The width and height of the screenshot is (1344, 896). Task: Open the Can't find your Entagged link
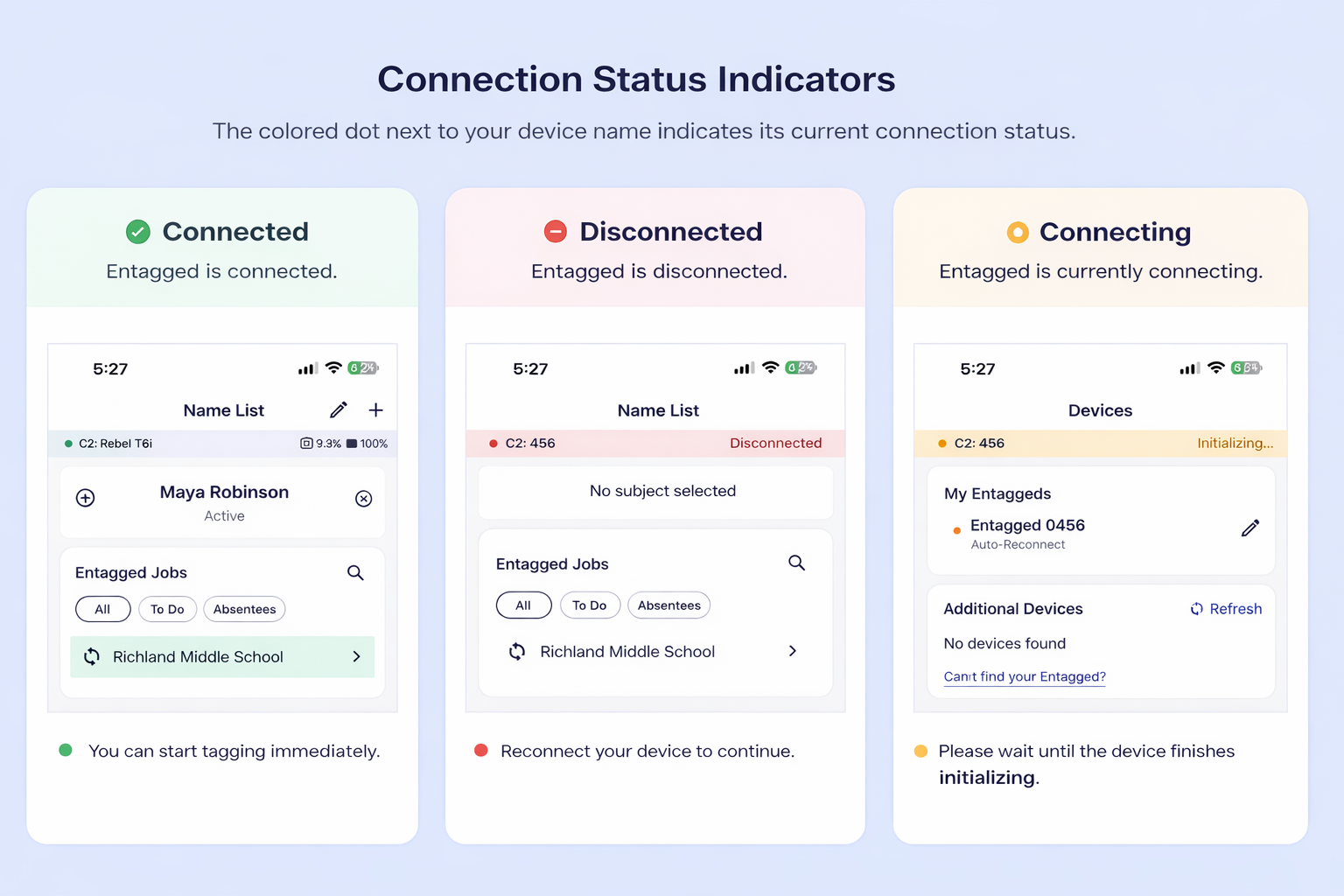pyautogui.click(x=1024, y=676)
